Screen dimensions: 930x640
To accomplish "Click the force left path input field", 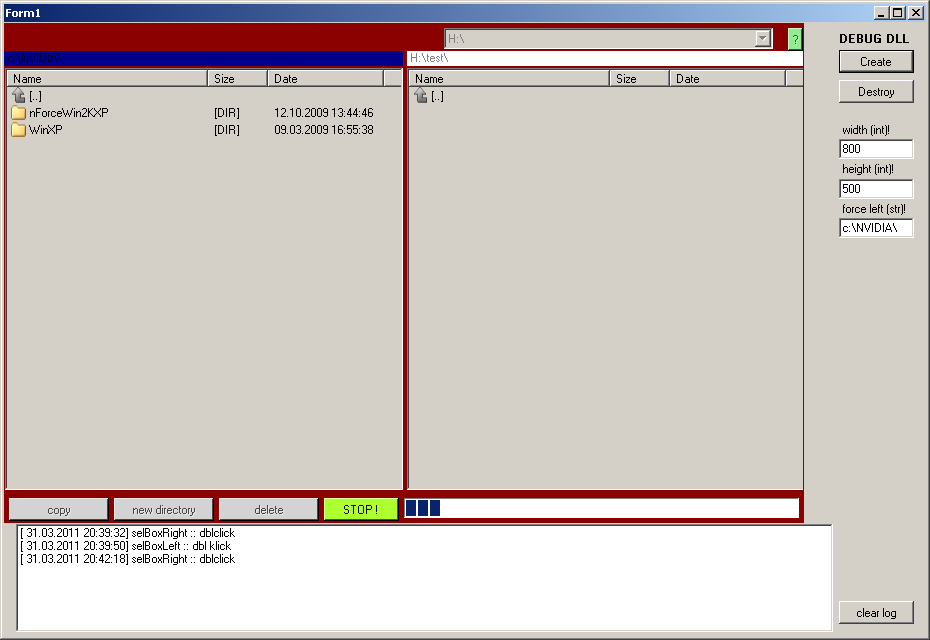I will coord(876,228).
